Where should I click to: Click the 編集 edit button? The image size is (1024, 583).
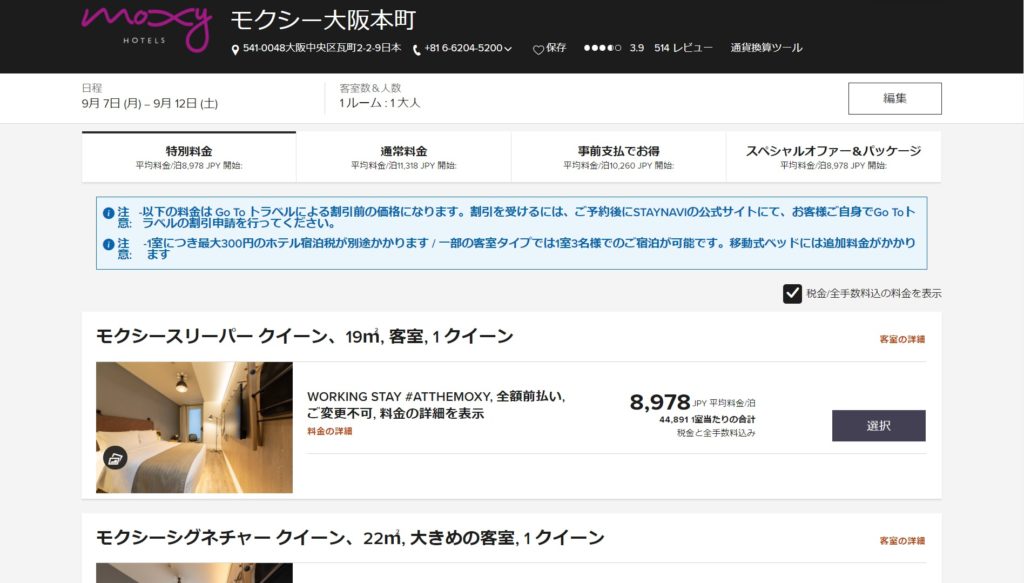pyautogui.click(x=894, y=98)
